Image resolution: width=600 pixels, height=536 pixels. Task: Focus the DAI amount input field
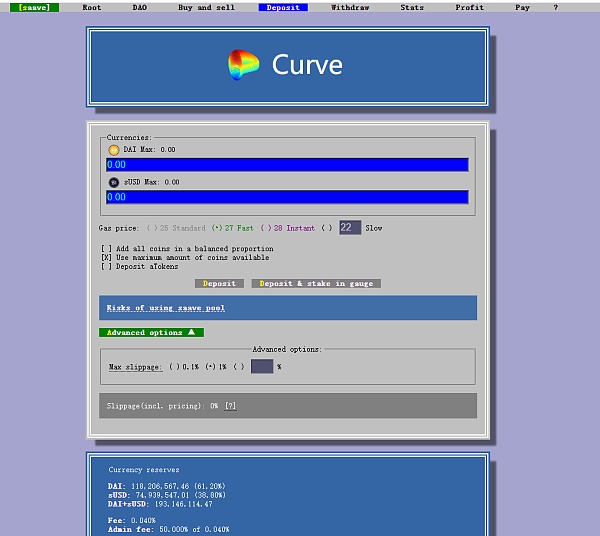pos(287,165)
